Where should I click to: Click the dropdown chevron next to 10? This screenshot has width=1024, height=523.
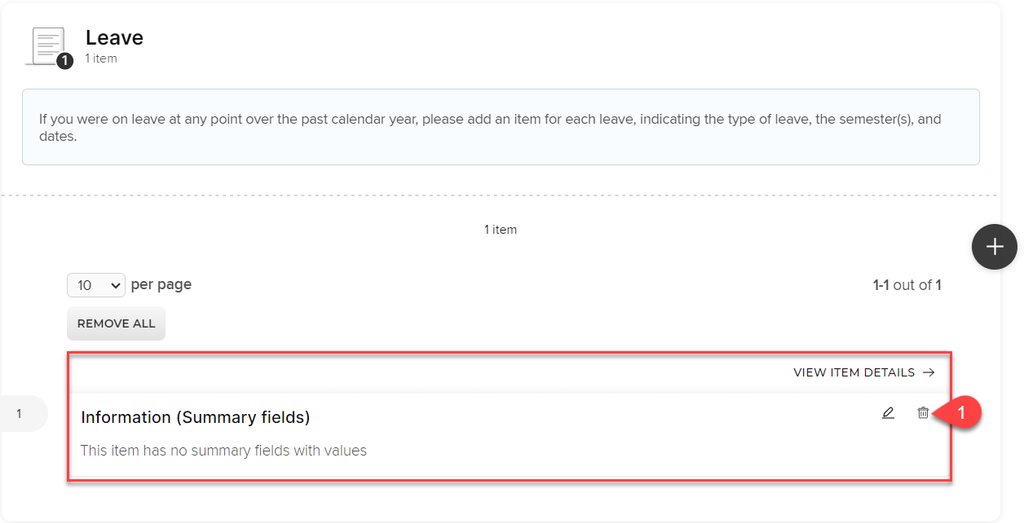[x=115, y=285]
